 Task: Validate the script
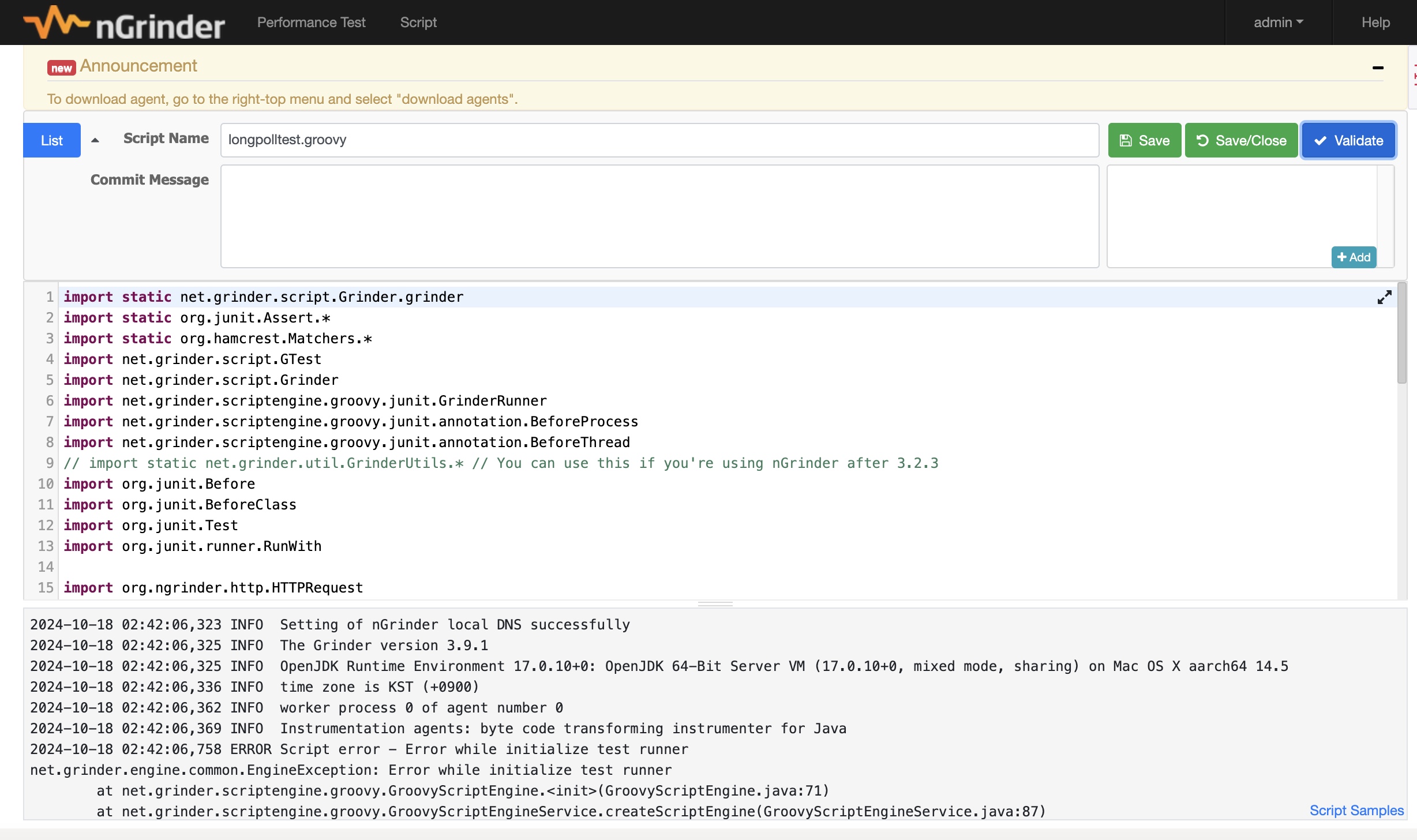point(1348,140)
